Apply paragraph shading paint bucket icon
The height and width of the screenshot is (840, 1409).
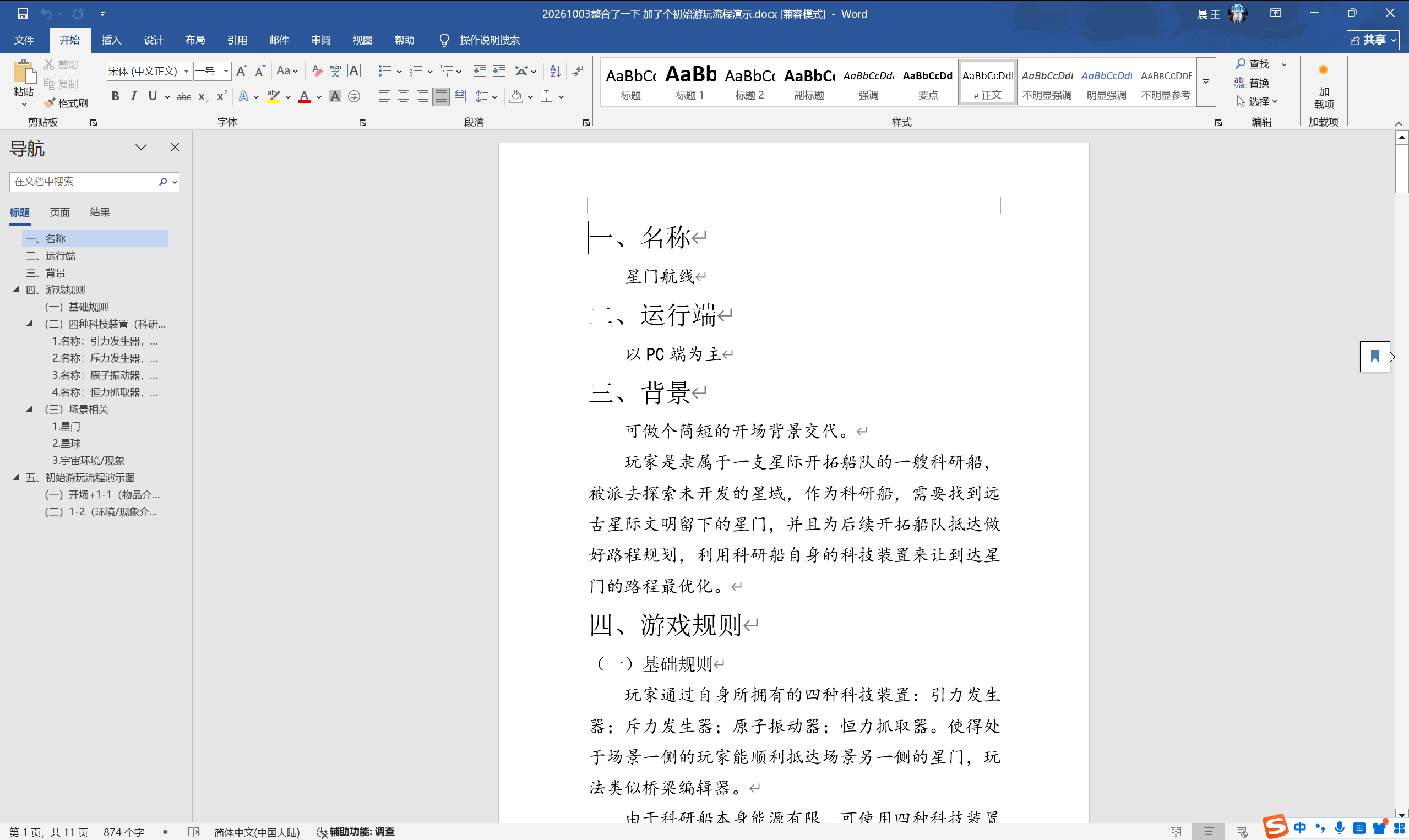(516, 97)
